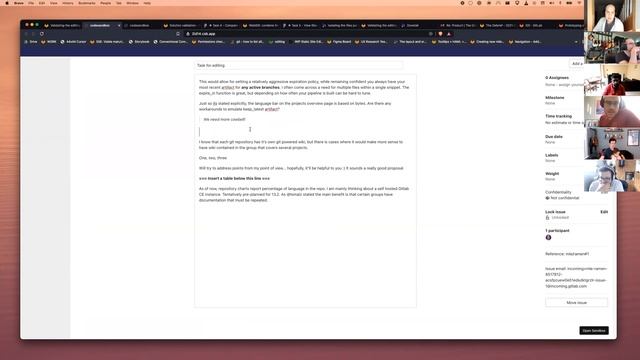Switch to the Re: Product tab
Screen dimensions: 640x360
[x=458, y=25]
